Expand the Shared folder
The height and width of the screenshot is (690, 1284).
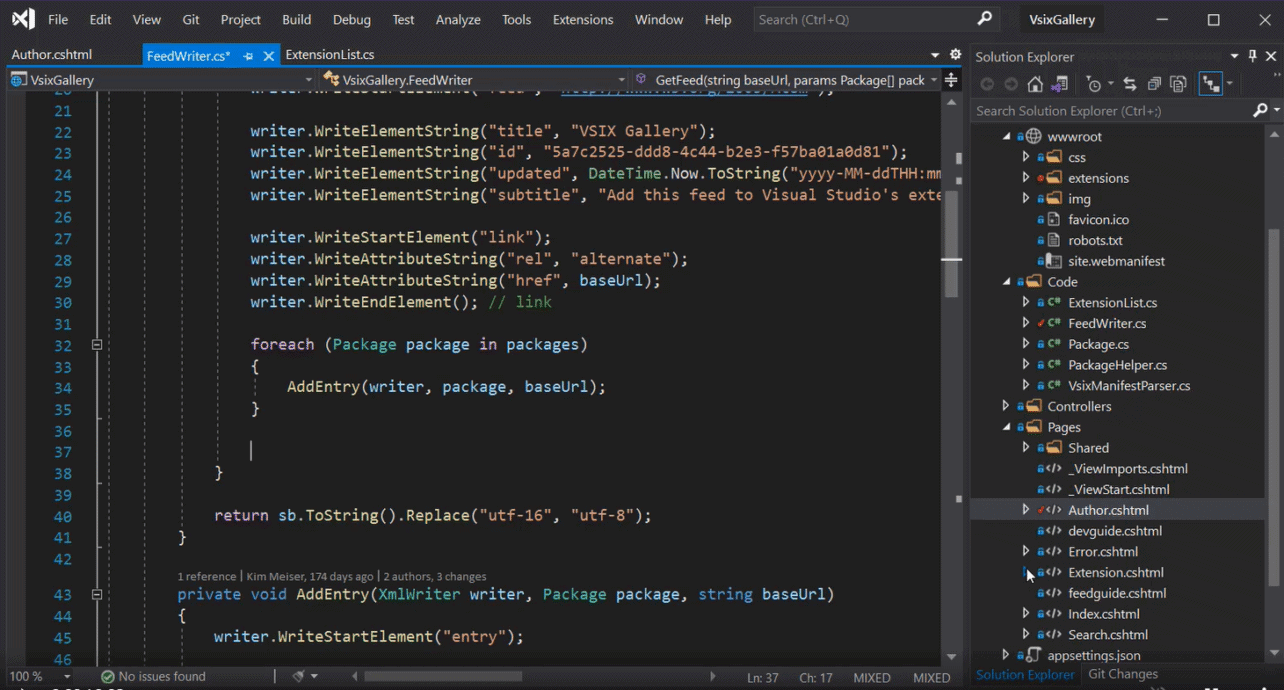coord(1026,448)
